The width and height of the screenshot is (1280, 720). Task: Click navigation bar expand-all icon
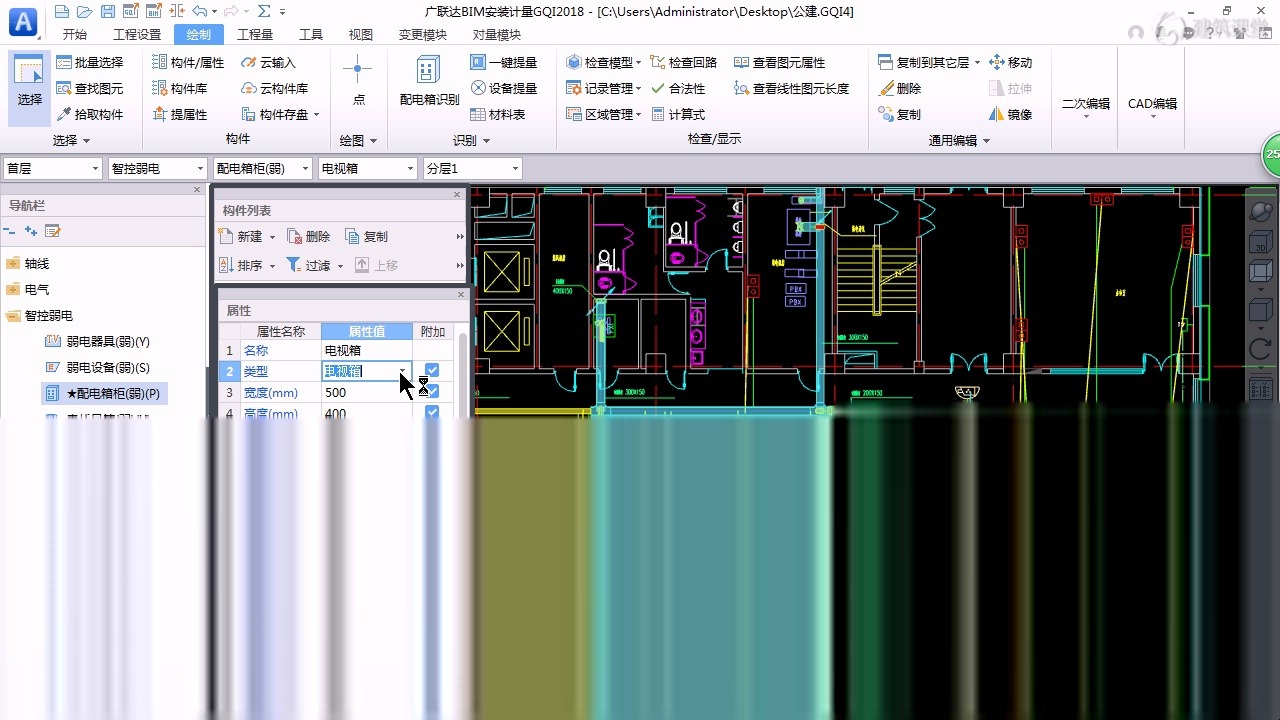(31, 231)
